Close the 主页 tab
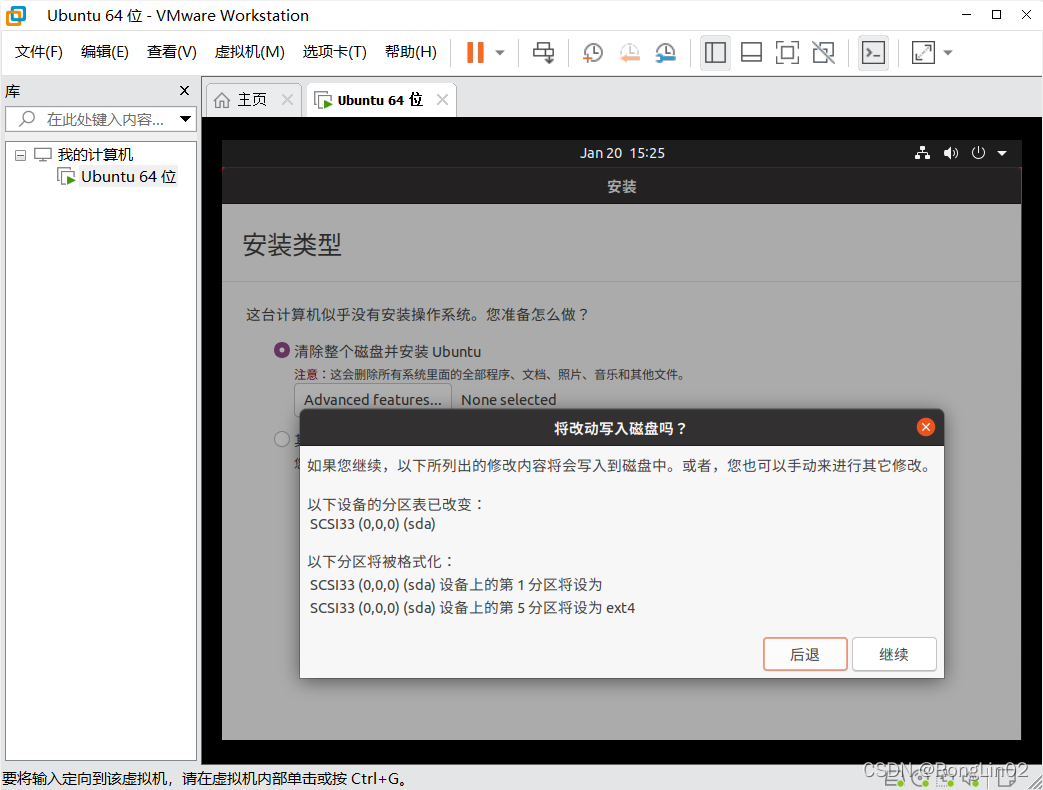The image size is (1043, 790). tap(287, 100)
